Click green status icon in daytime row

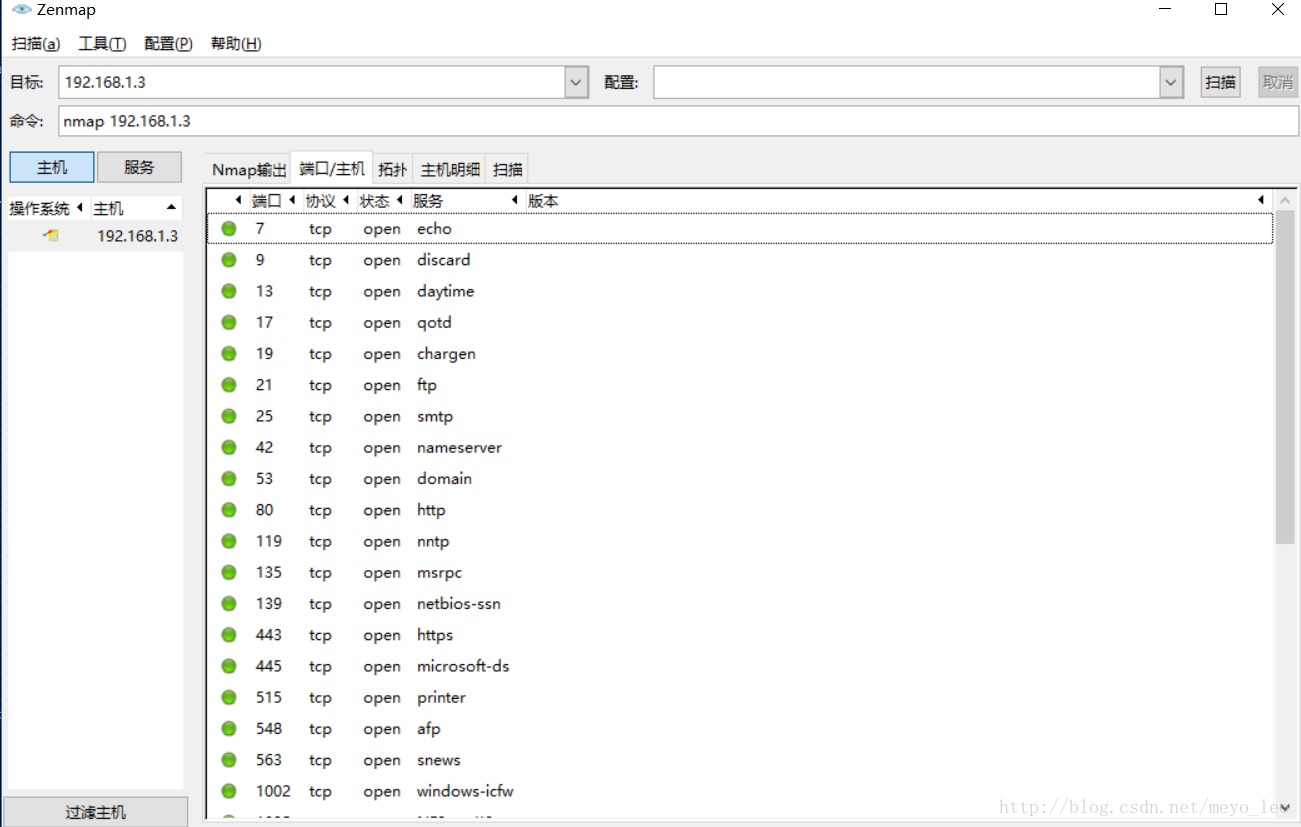pyautogui.click(x=229, y=291)
